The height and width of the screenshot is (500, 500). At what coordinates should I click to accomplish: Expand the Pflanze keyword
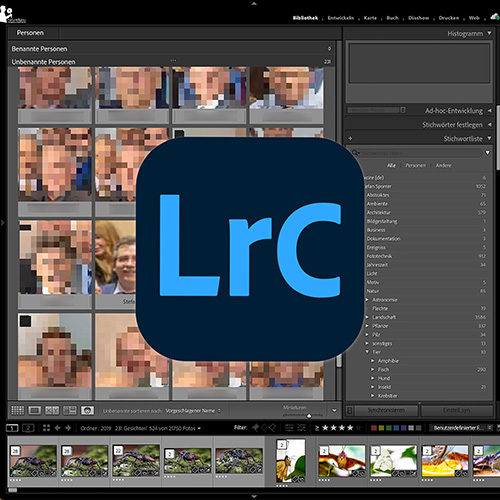click(367, 326)
